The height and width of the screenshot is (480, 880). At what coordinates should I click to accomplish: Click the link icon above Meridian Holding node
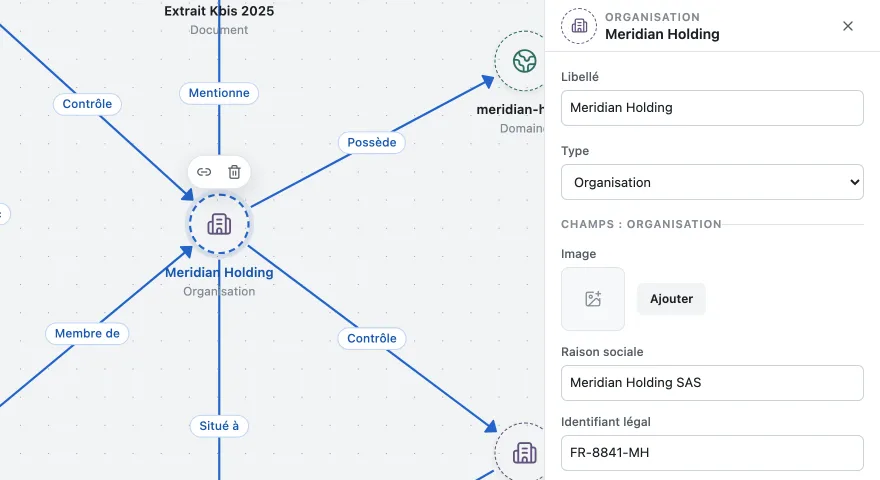(x=204, y=172)
